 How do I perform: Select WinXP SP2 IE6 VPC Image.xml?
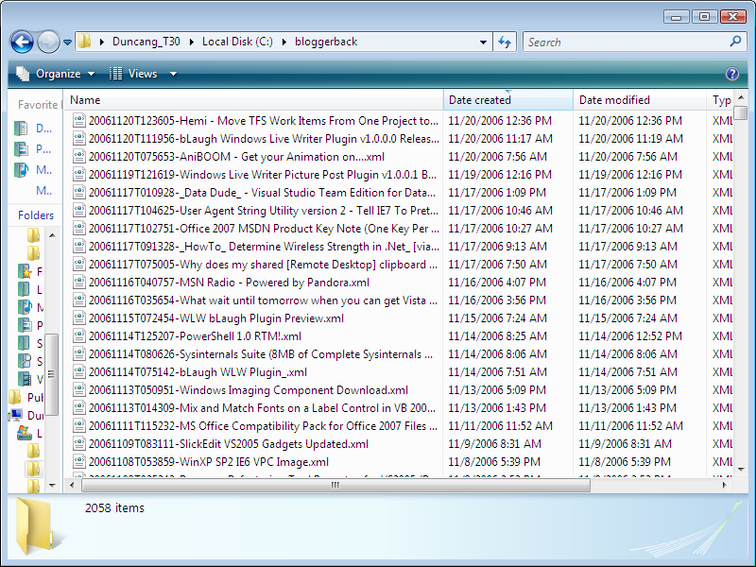click(x=209, y=461)
